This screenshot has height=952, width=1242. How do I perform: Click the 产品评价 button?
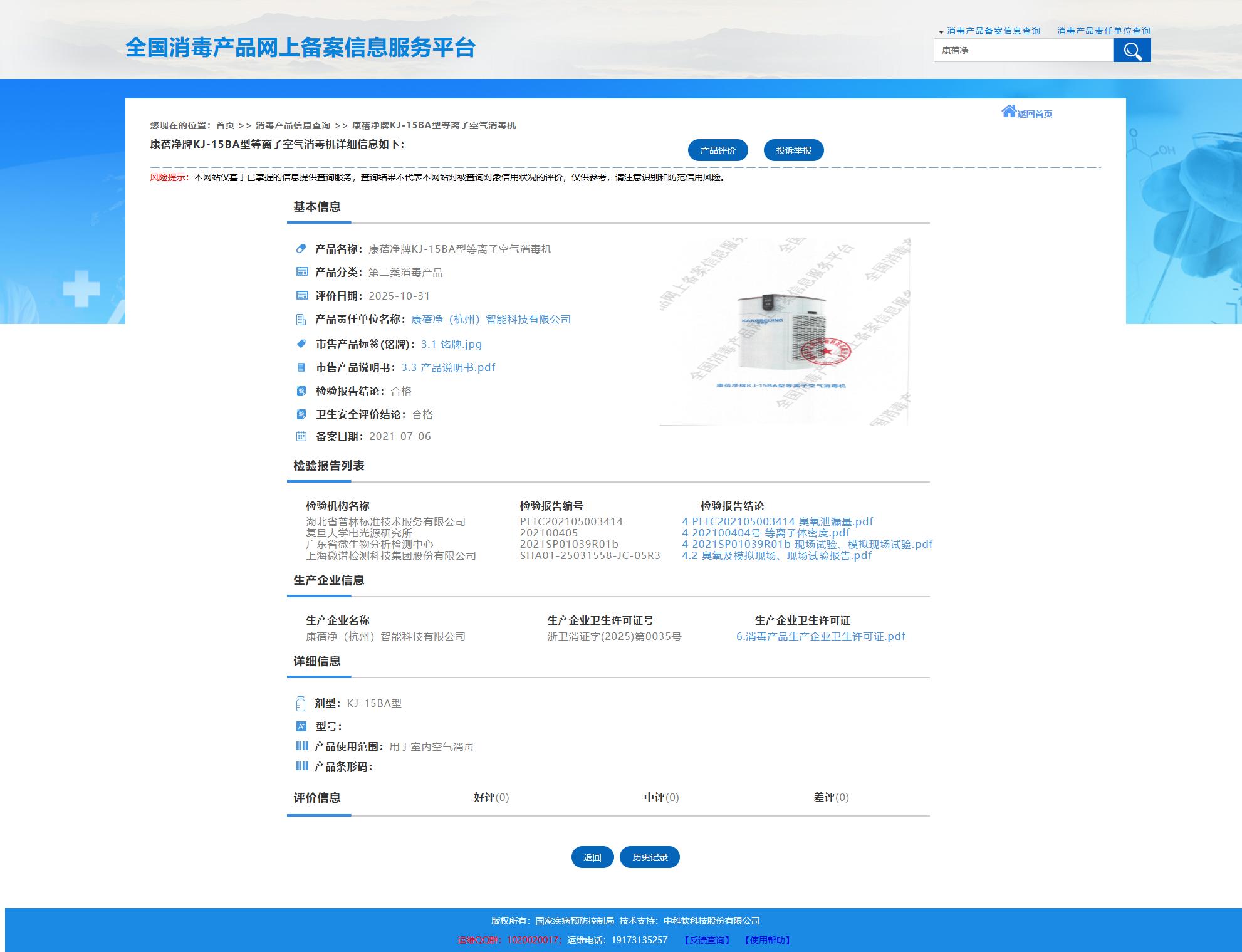[x=718, y=150]
